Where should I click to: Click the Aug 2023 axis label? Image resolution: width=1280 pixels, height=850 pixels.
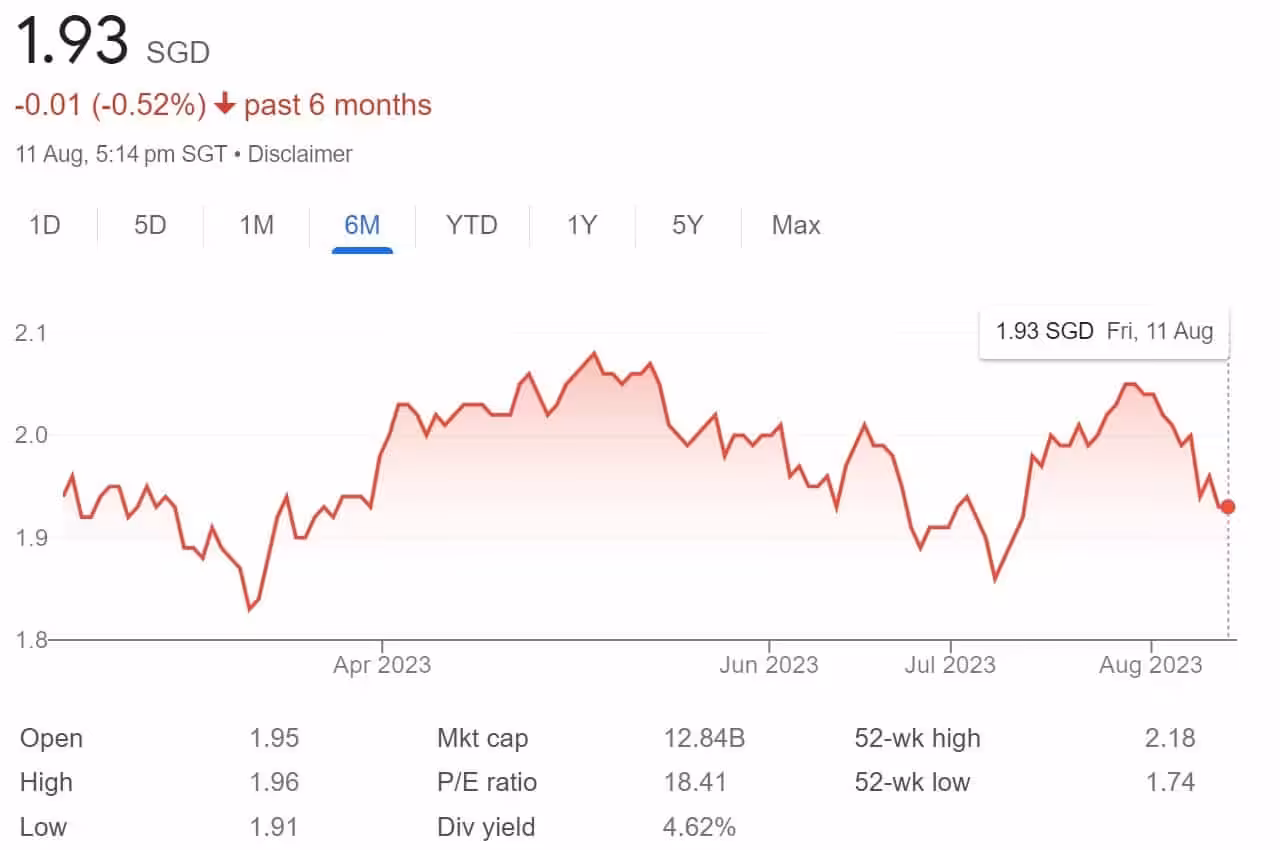click(1152, 664)
